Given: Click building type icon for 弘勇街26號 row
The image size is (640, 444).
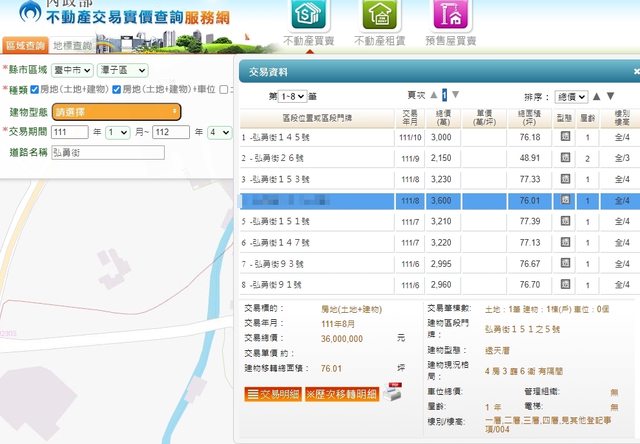Looking at the screenshot, I should click(x=565, y=158).
